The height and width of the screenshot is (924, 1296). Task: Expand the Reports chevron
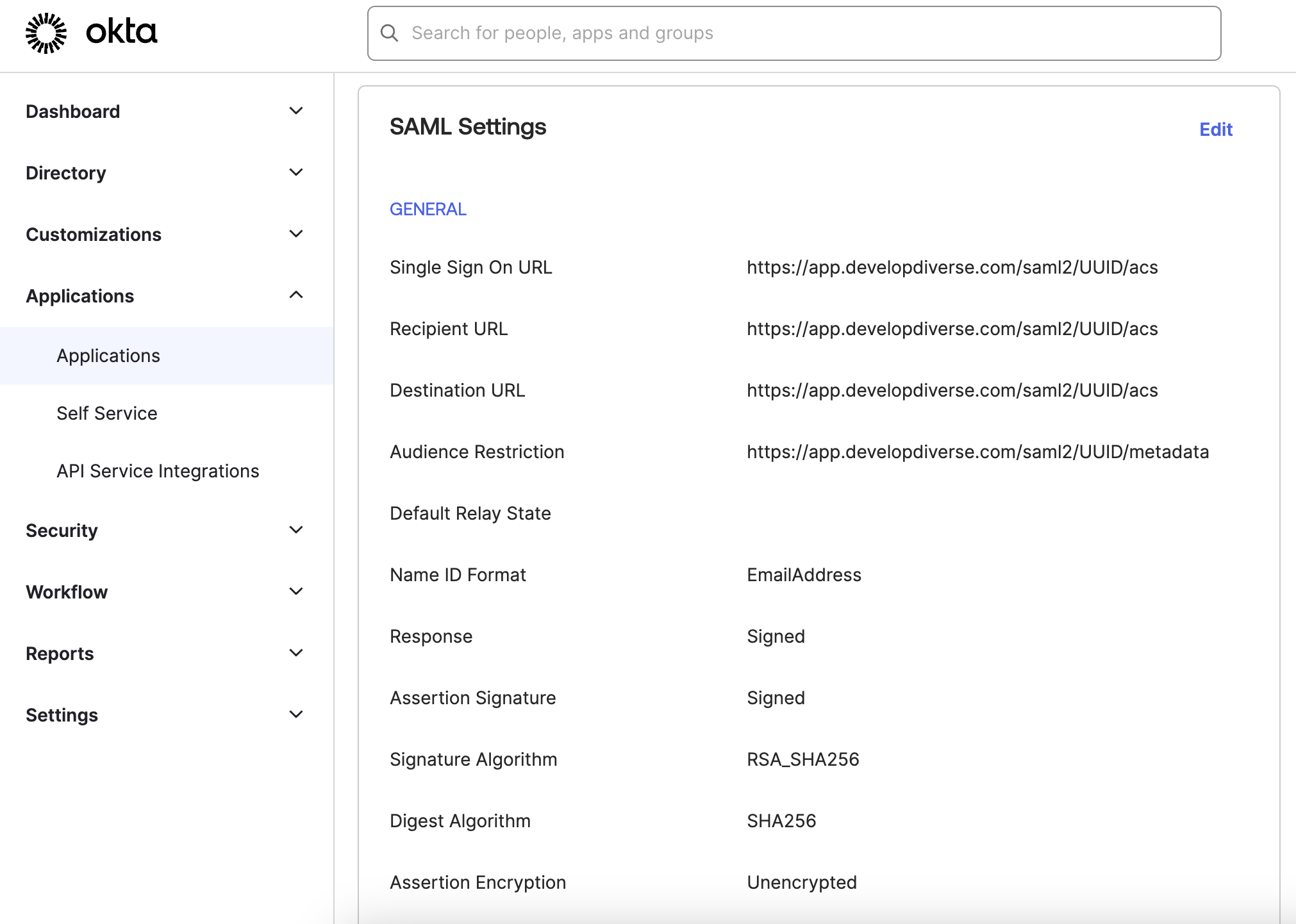[x=296, y=653]
